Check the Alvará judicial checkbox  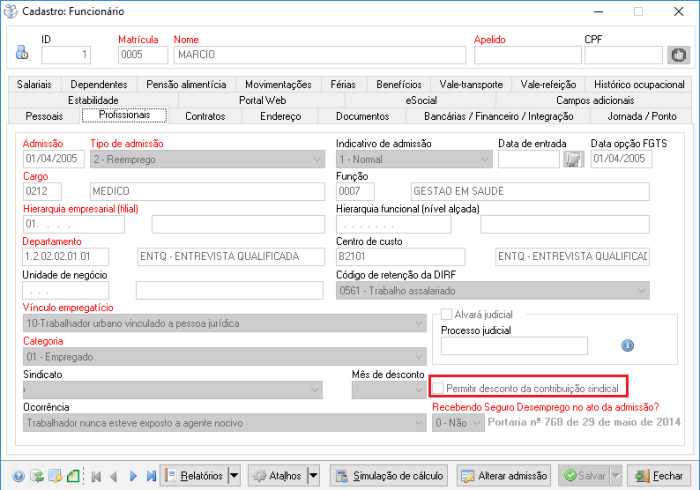pos(448,314)
